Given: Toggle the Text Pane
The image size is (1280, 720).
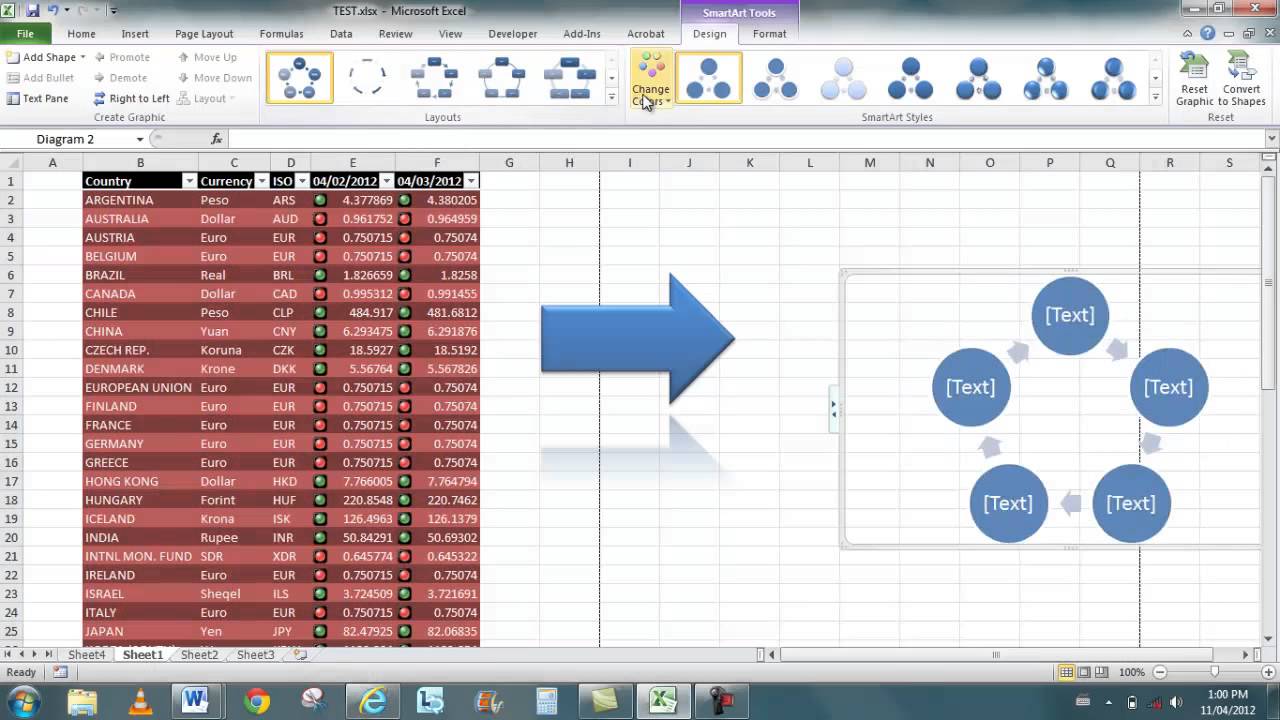Looking at the screenshot, I should pos(38,98).
